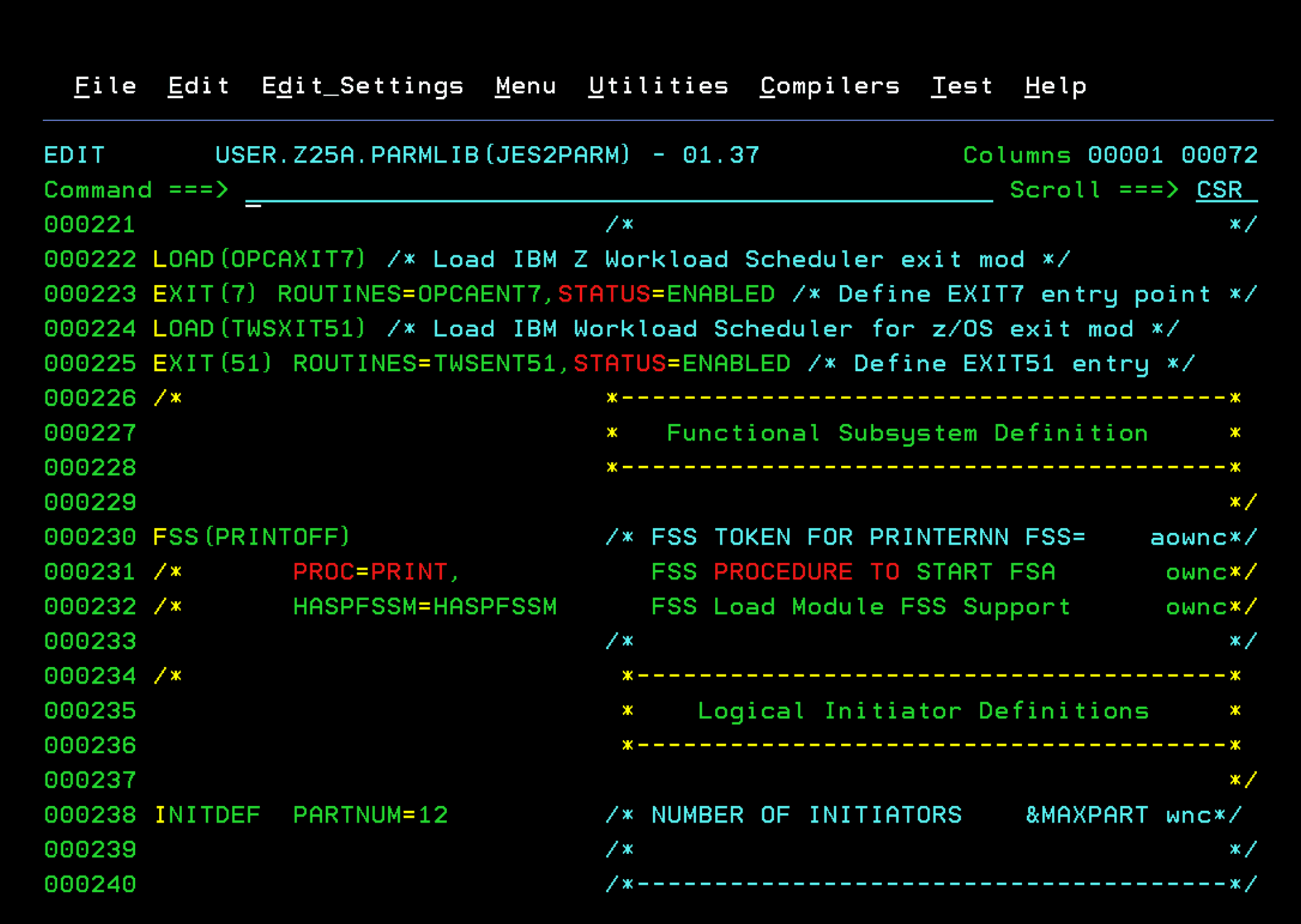
Task: Open the Help menu
Action: [1054, 86]
